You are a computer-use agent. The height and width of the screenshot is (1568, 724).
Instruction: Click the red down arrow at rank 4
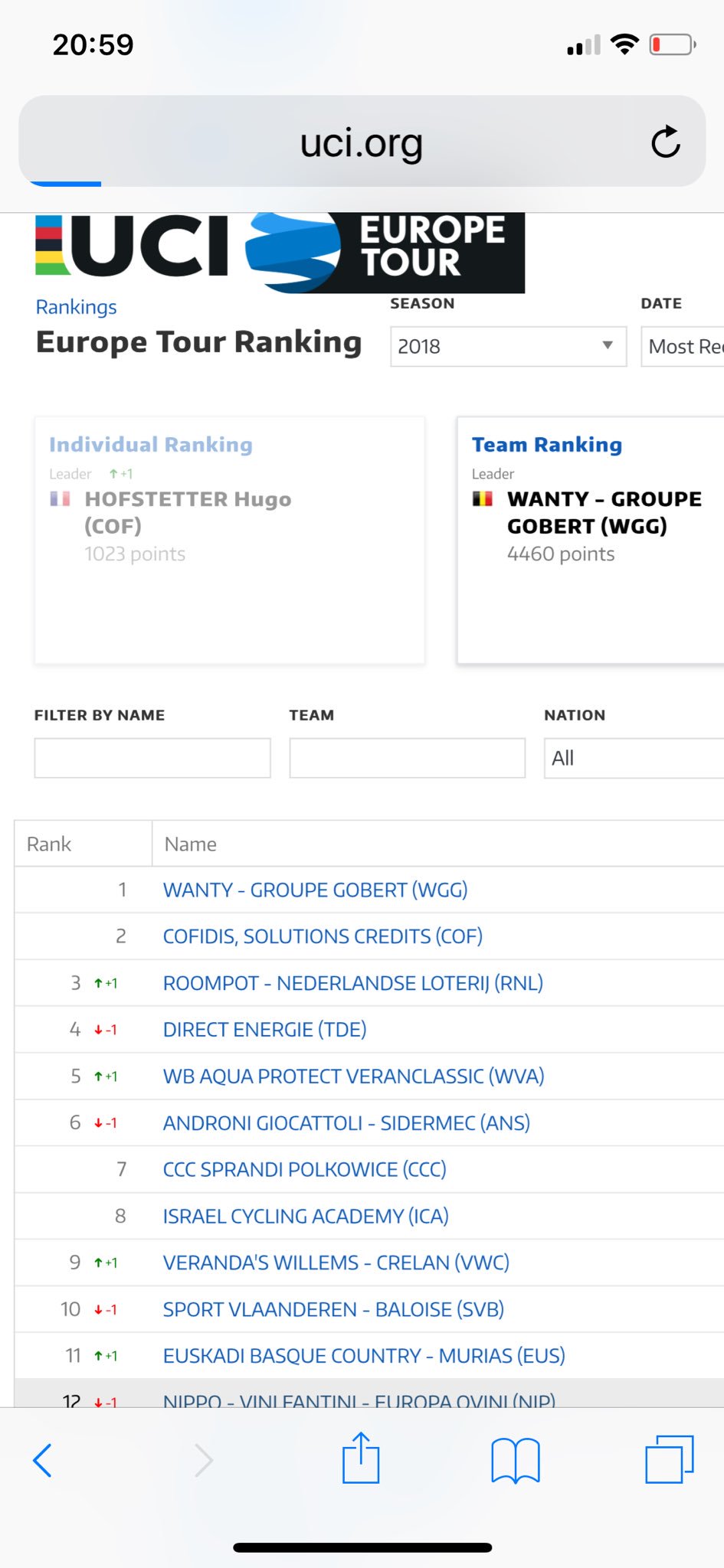[98, 1031]
